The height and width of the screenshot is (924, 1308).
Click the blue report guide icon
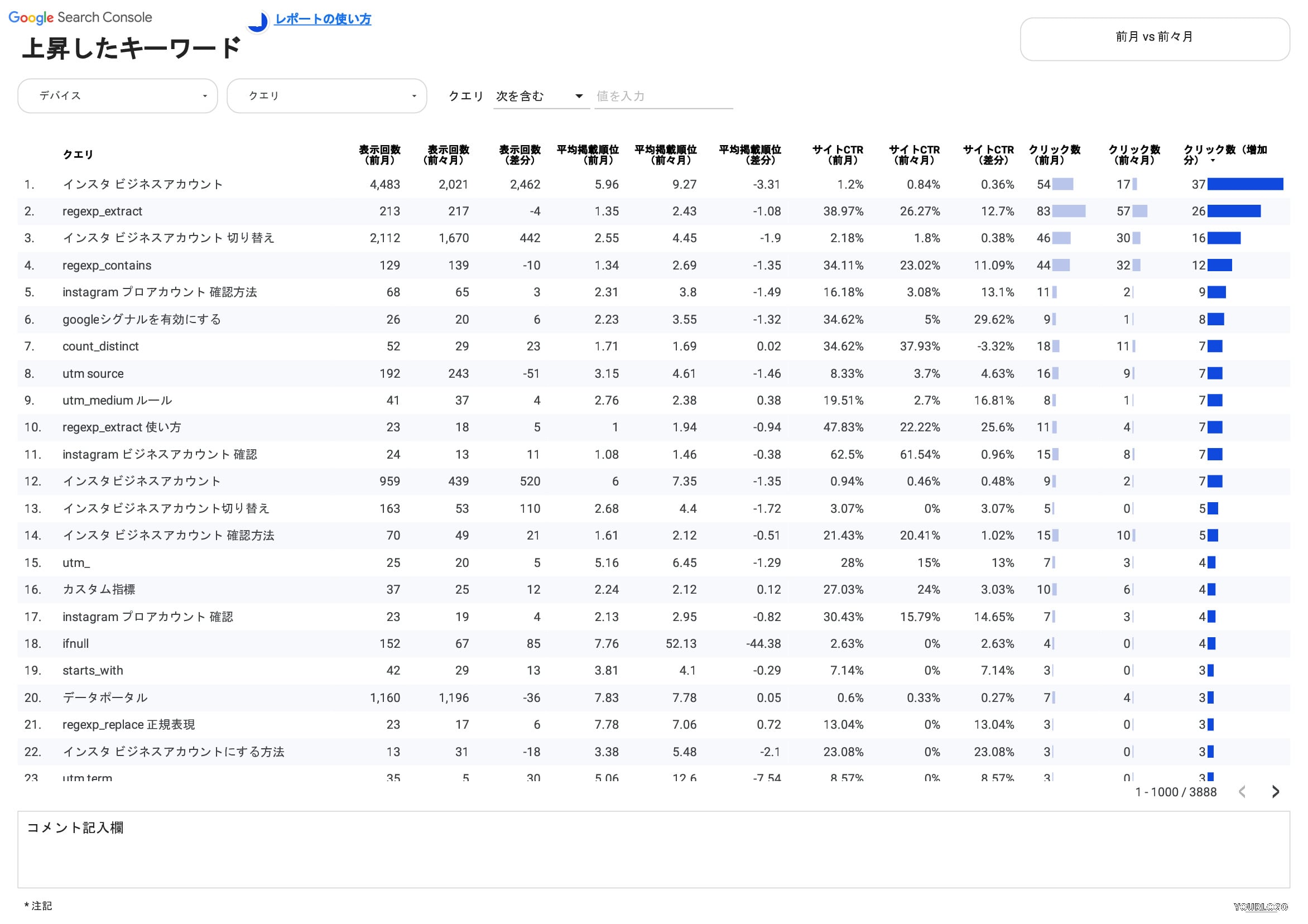[258, 22]
